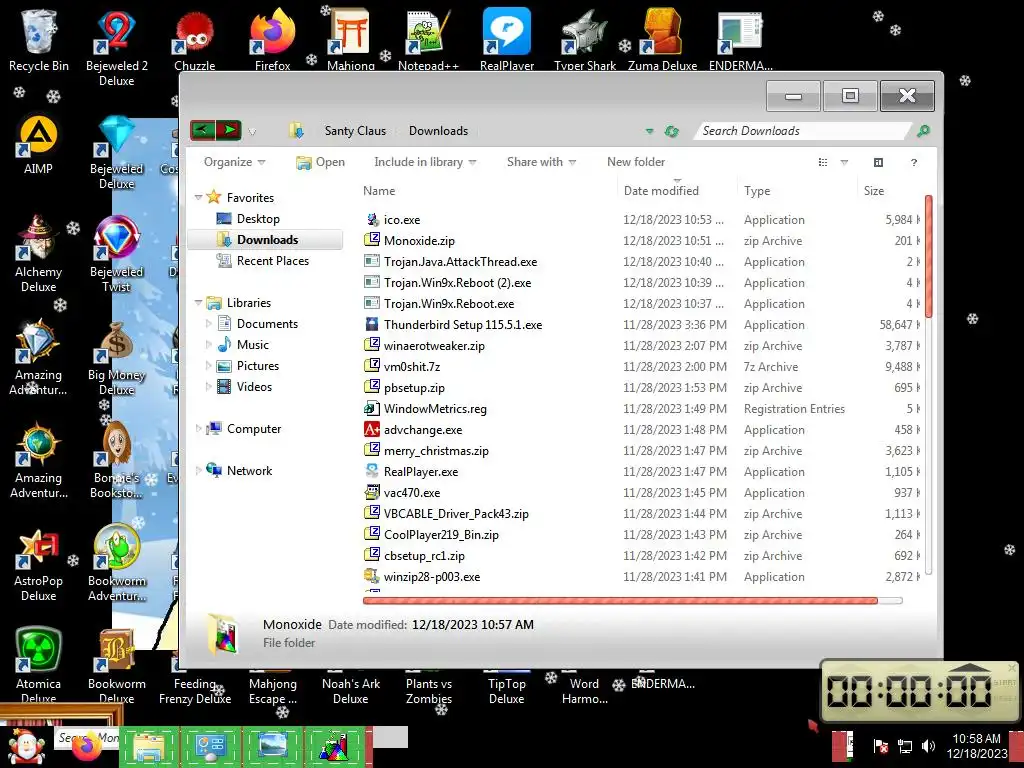Launch the AIMP player shortcut
The image size is (1024, 768).
click(39, 145)
